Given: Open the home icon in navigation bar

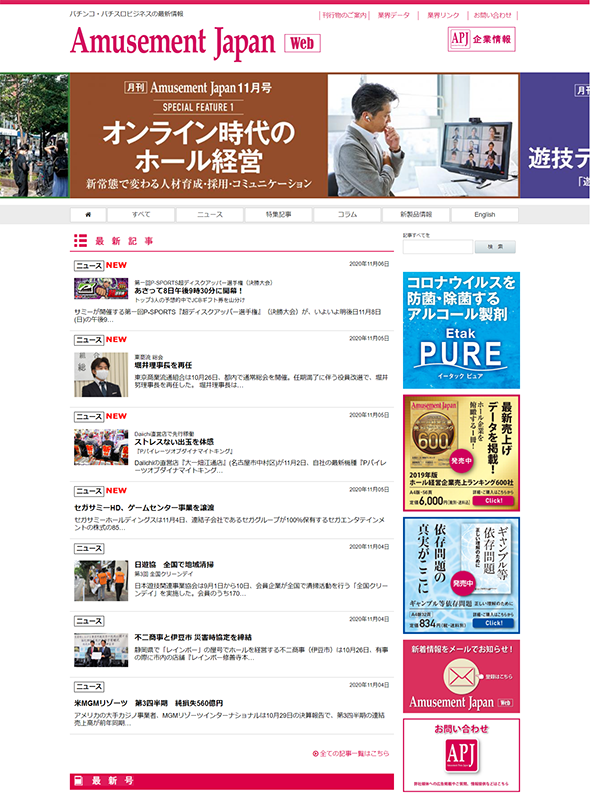Looking at the screenshot, I should [x=88, y=215].
